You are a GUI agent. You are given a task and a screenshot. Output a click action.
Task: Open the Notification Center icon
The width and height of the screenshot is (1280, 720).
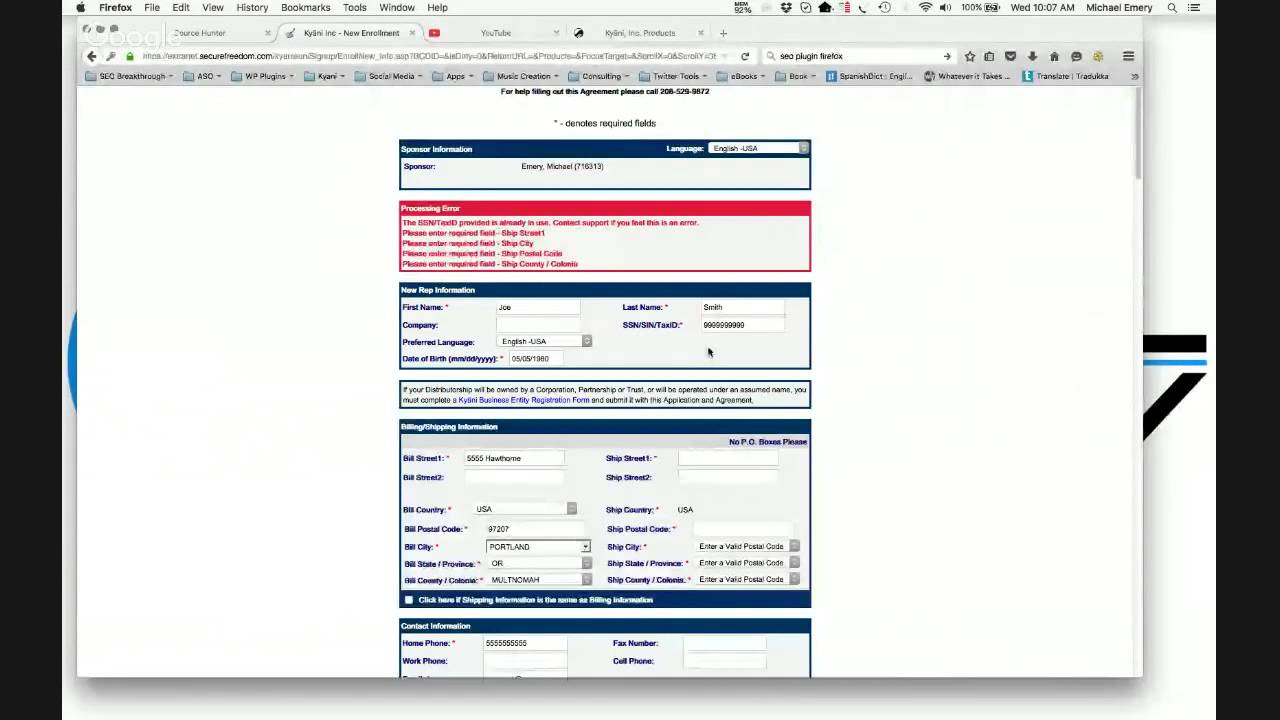pos(1194,7)
